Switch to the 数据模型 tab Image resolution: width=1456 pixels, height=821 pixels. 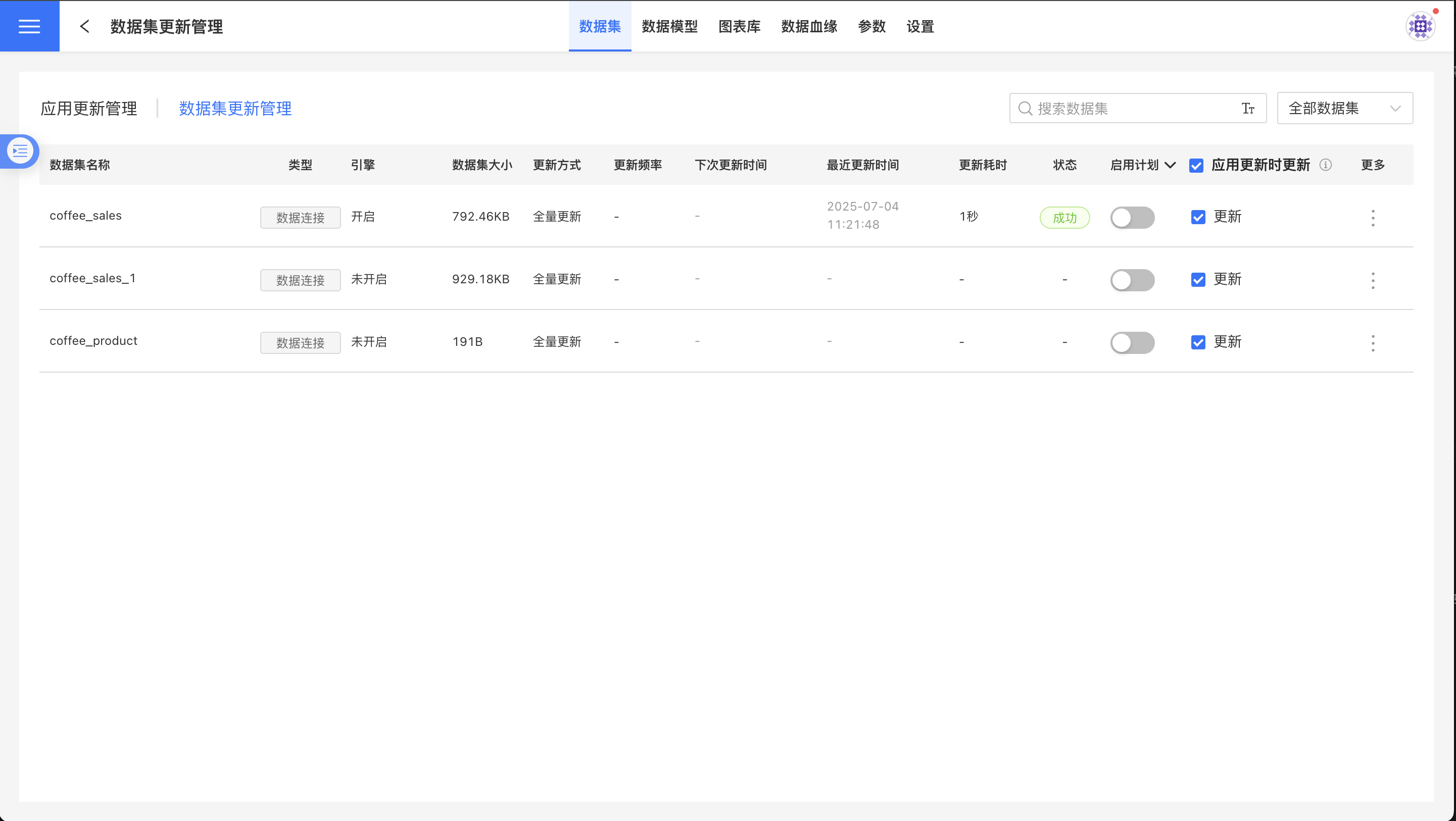tap(669, 27)
